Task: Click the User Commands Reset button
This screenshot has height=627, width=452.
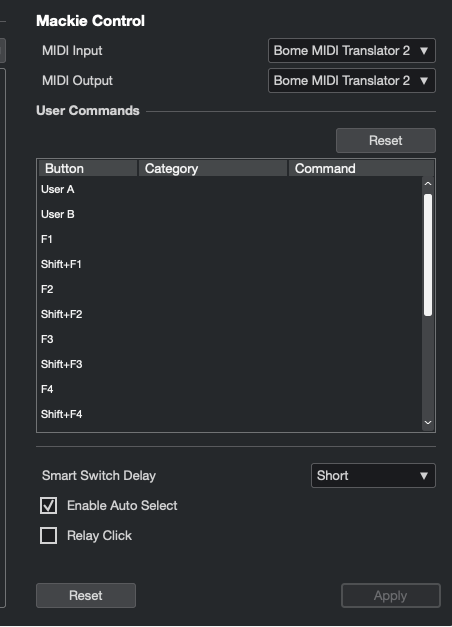Action: [386, 140]
